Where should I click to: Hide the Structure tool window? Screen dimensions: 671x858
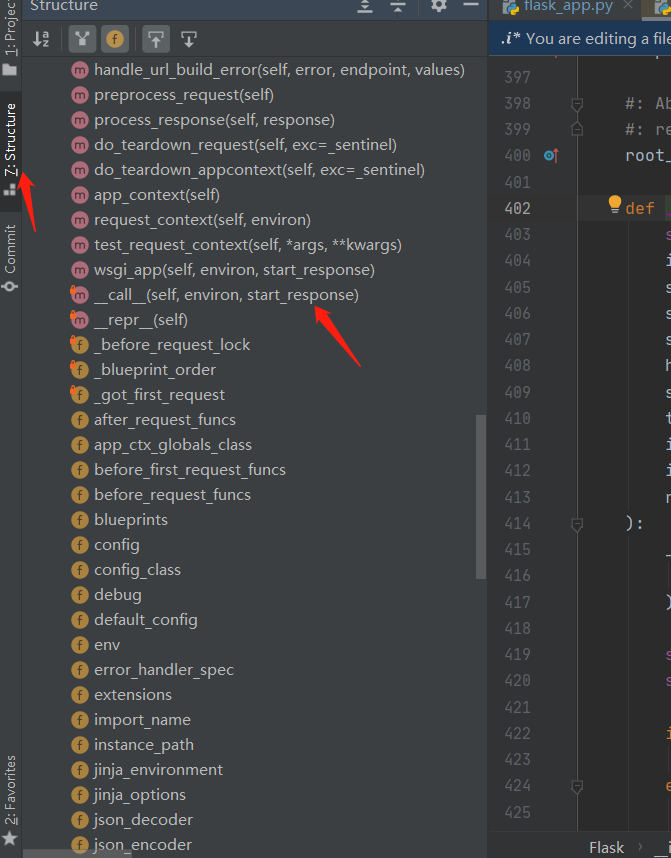pyautogui.click(x=471, y=5)
